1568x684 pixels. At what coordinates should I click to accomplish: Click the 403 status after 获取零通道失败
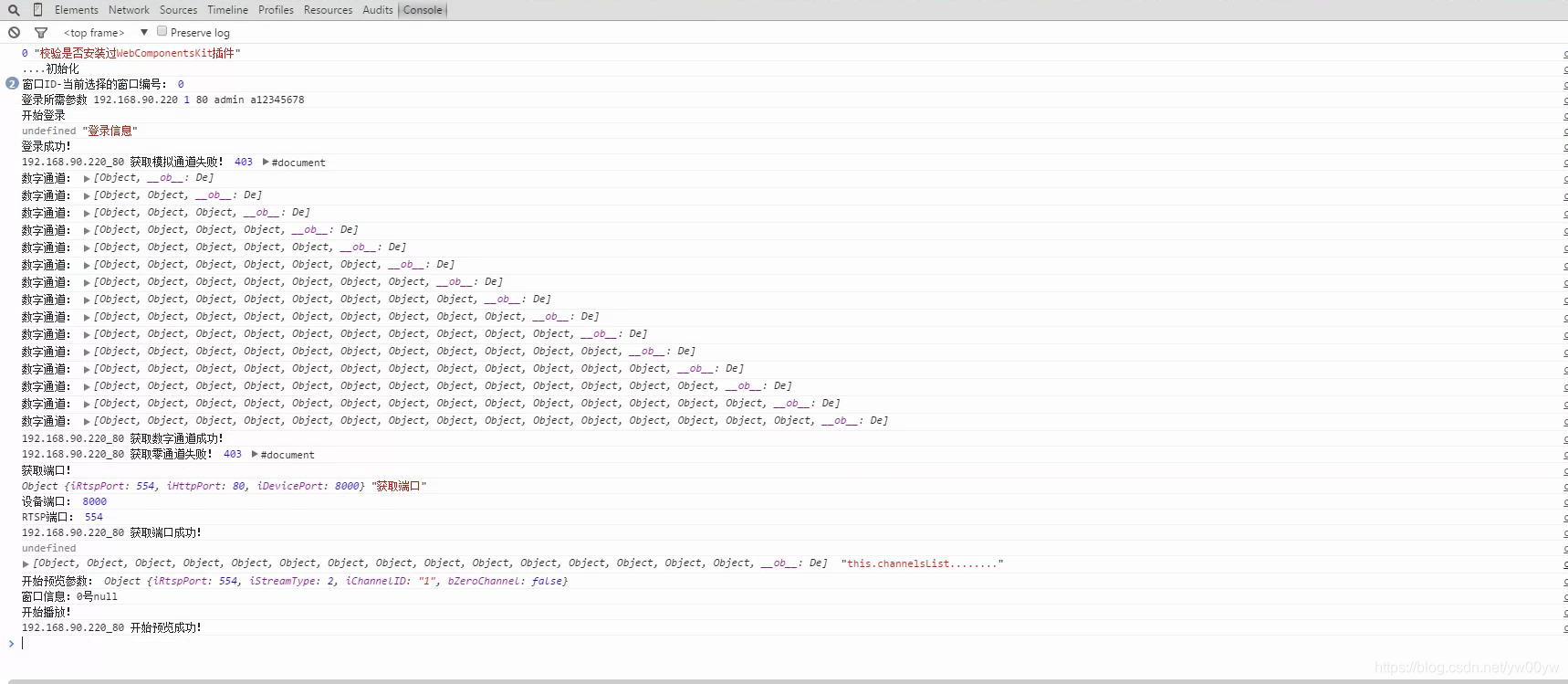tap(232, 454)
